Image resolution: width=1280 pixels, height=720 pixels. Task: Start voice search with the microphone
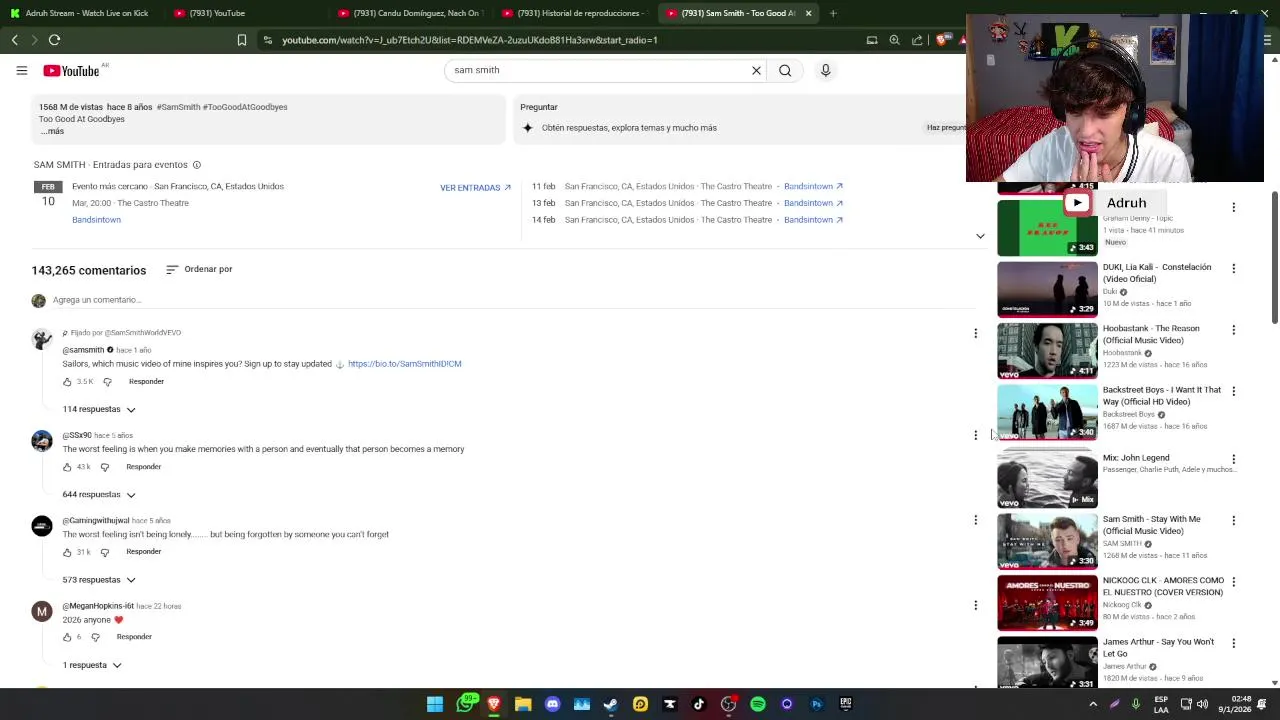tap(825, 70)
